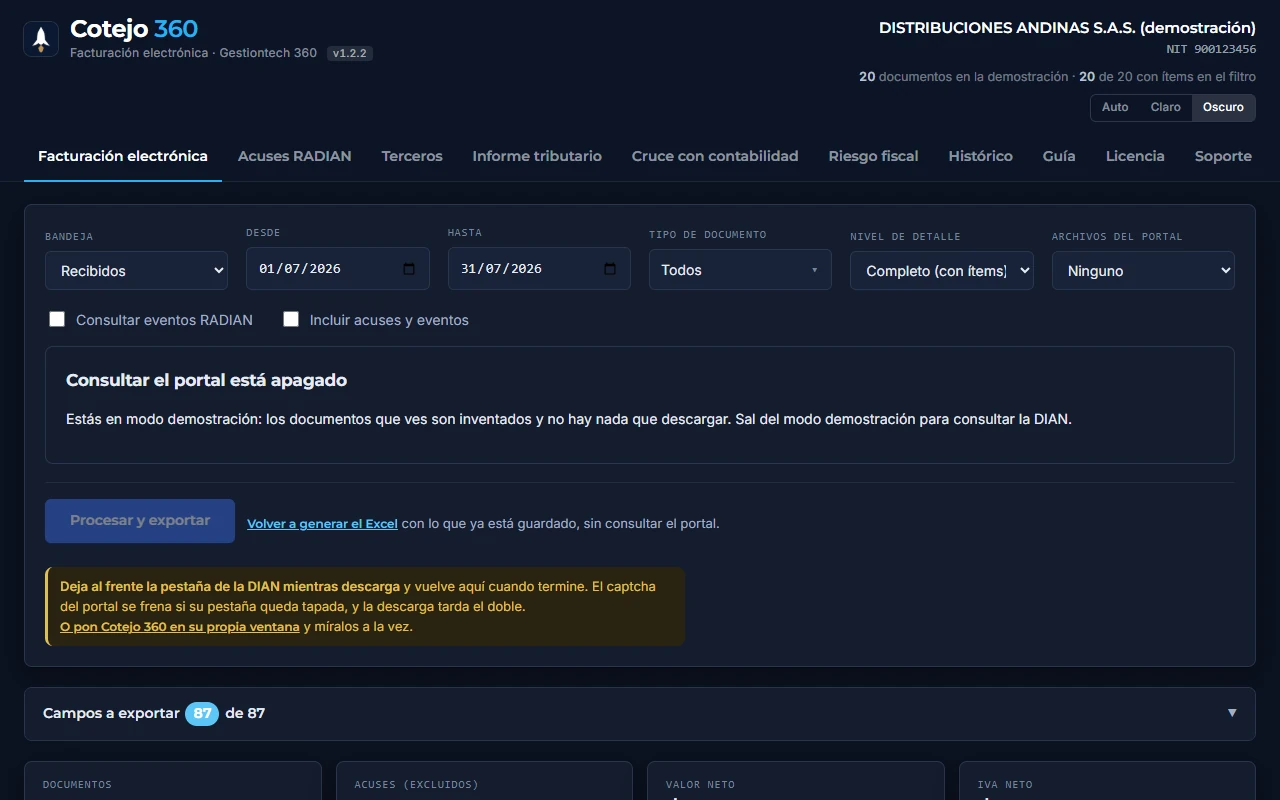1280x800 pixels.
Task: Open the Soporte tab
Action: tap(1223, 156)
